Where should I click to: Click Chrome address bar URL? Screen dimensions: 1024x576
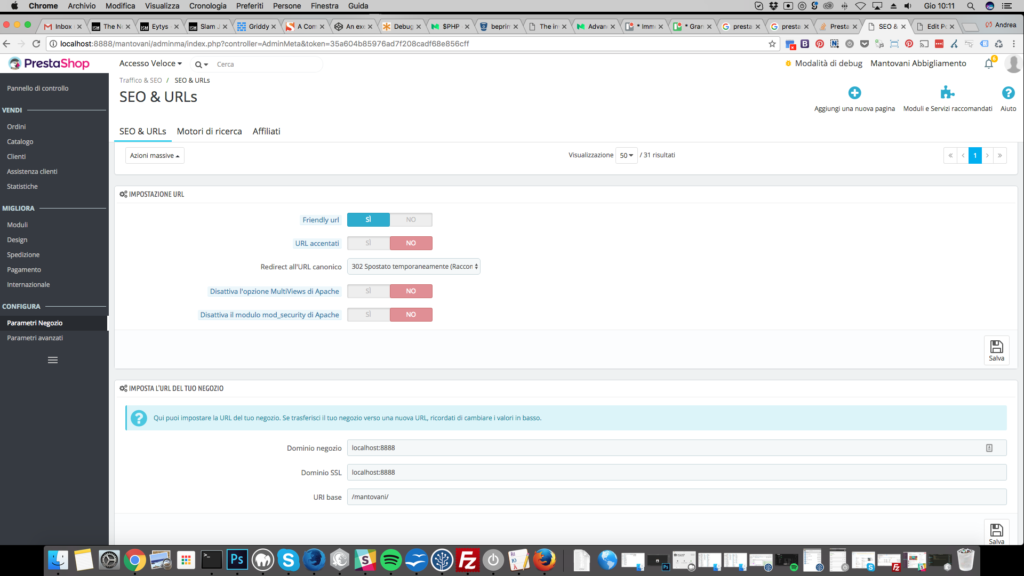click(x=264, y=44)
